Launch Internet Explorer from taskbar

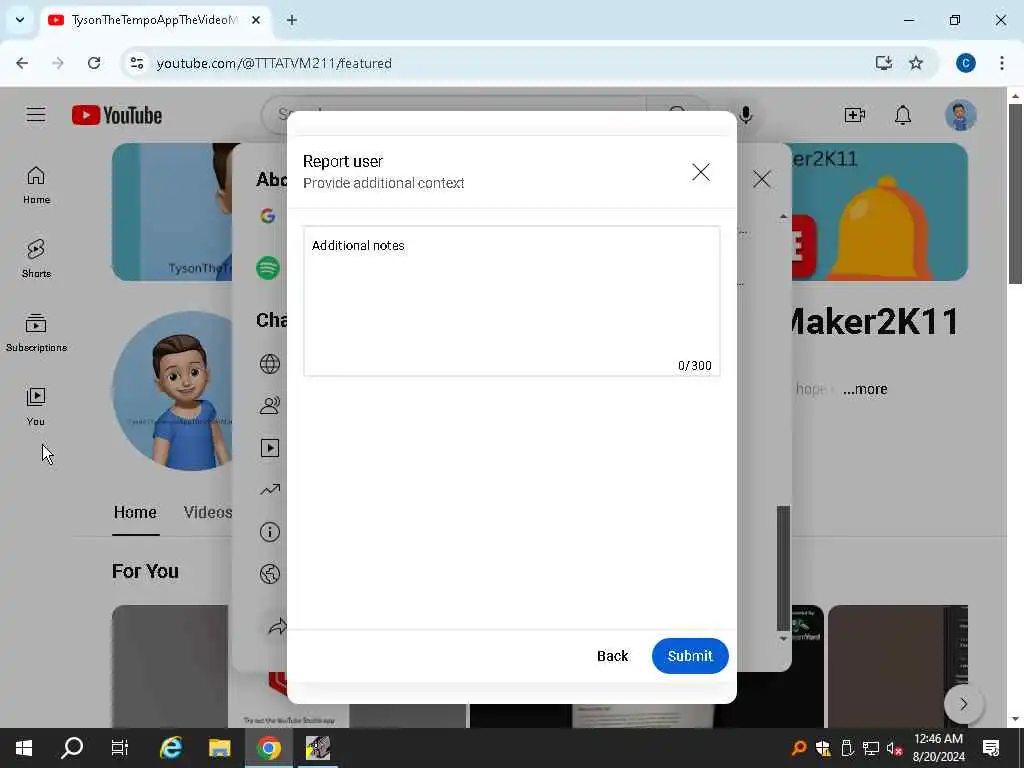pos(170,748)
